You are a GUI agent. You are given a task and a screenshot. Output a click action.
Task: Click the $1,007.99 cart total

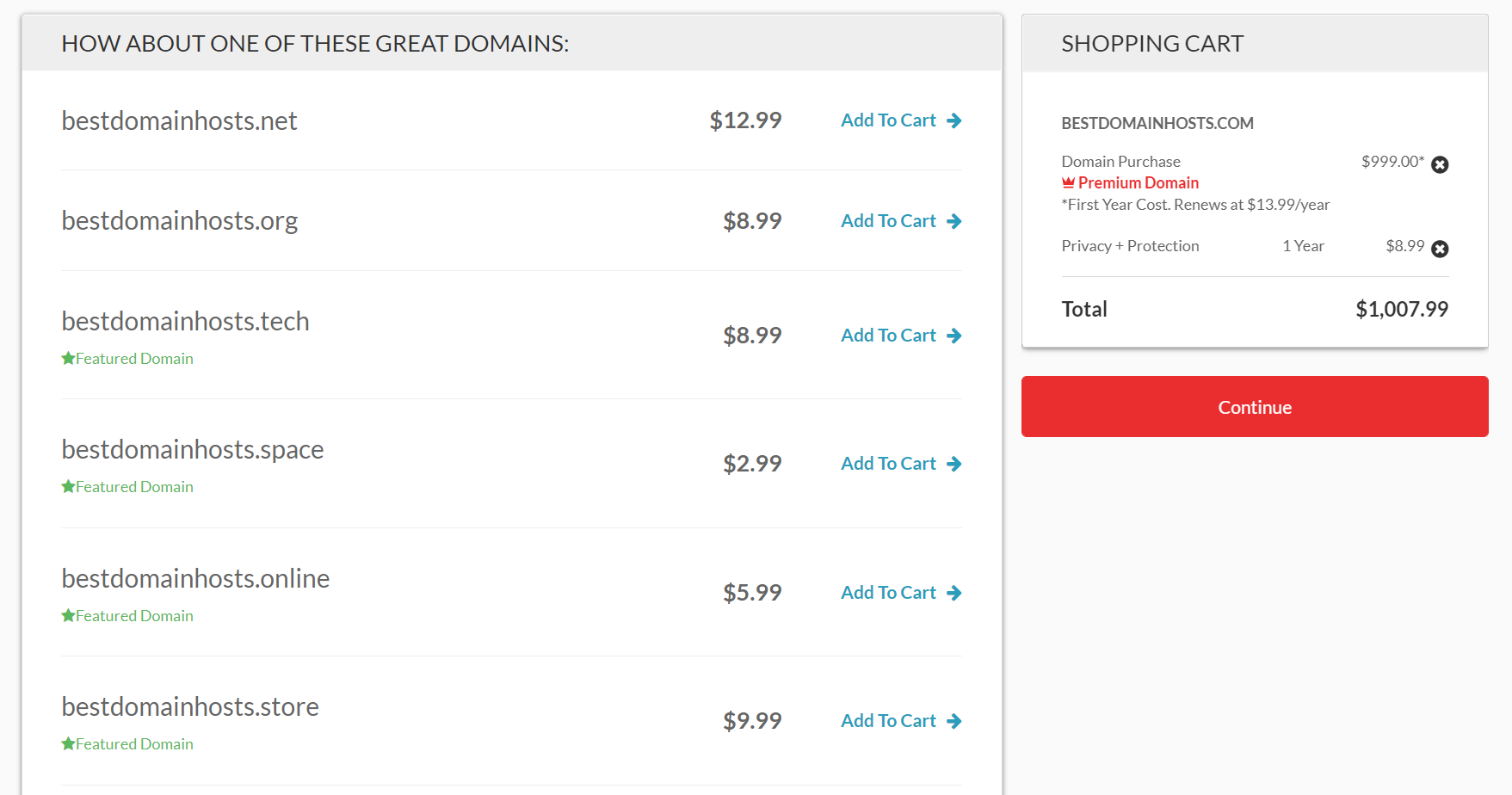tap(1401, 309)
